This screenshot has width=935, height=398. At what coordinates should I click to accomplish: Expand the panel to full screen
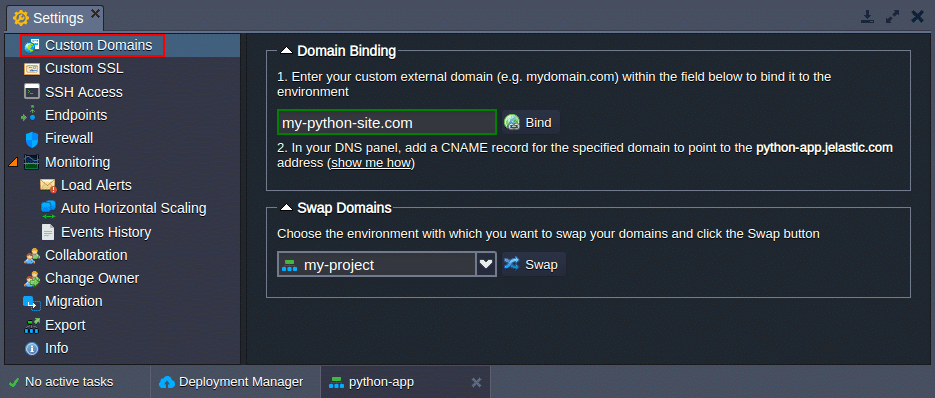pyautogui.click(x=892, y=17)
